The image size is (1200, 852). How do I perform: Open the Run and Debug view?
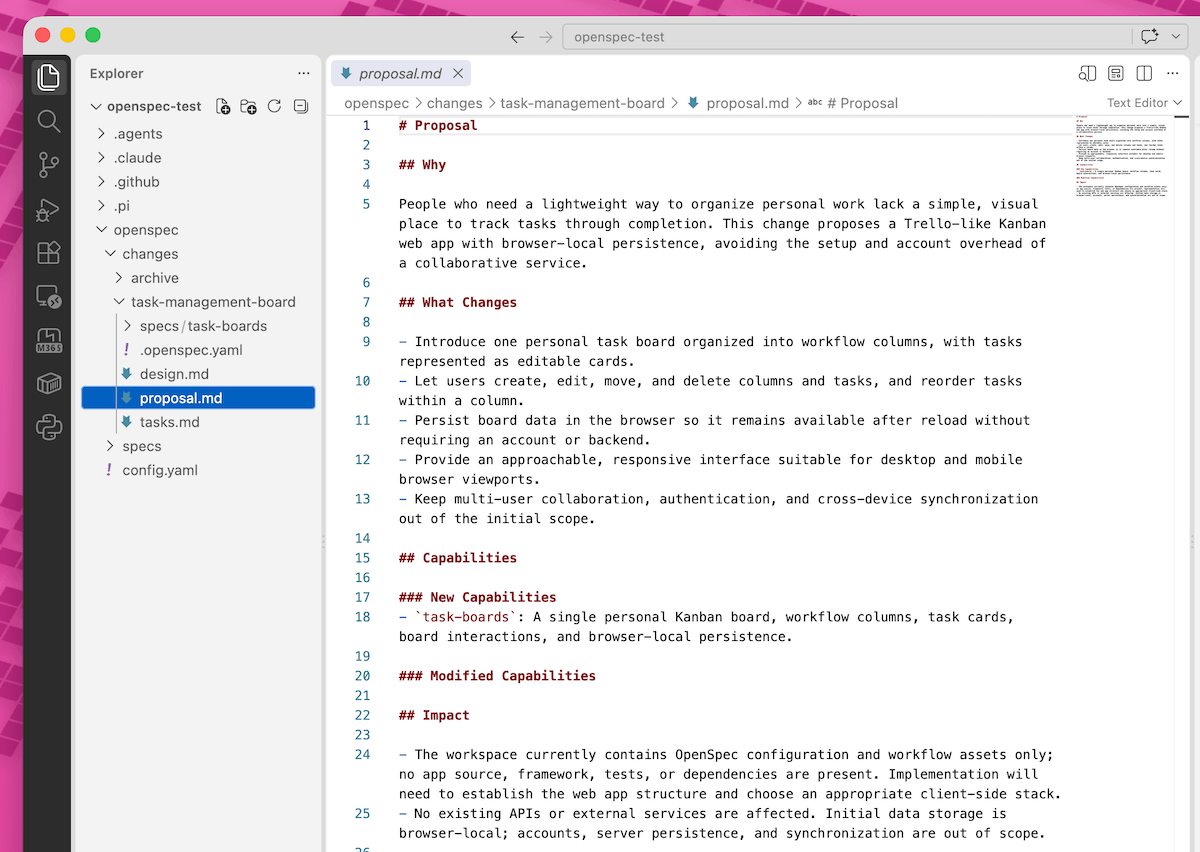pyautogui.click(x=49, y=209)
